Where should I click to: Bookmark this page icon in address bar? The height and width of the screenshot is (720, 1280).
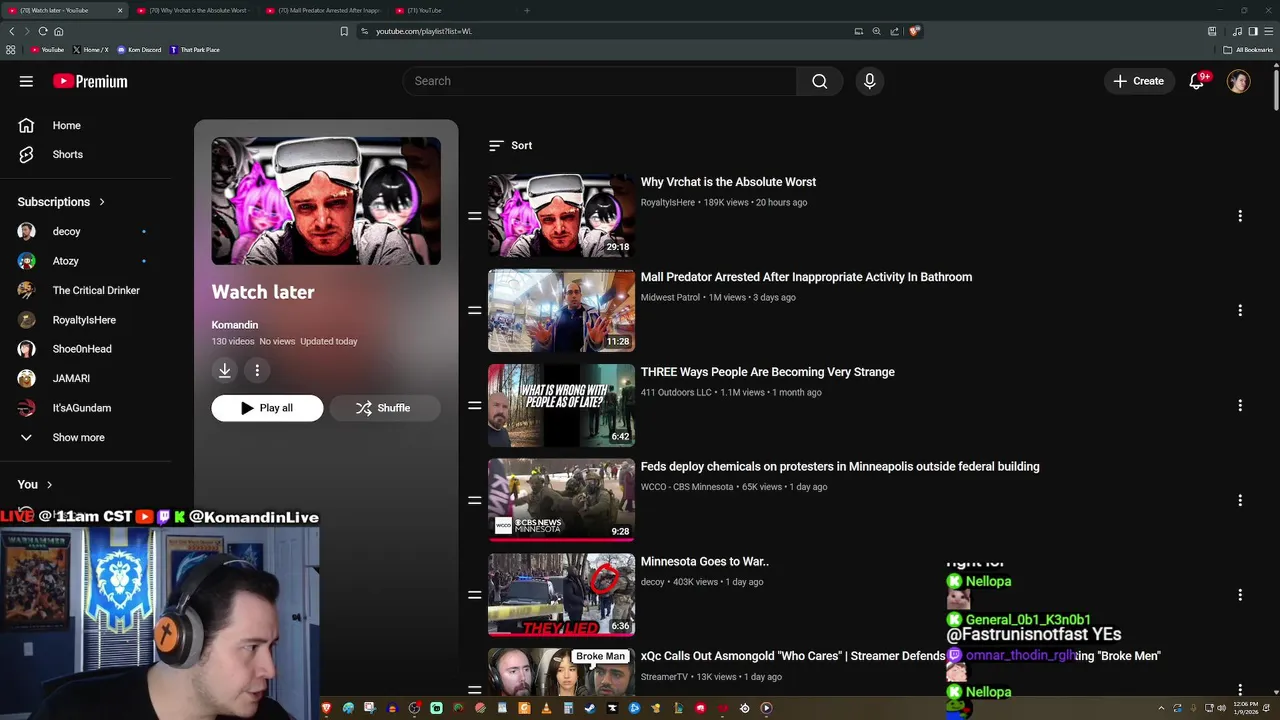tap(344, 31)
